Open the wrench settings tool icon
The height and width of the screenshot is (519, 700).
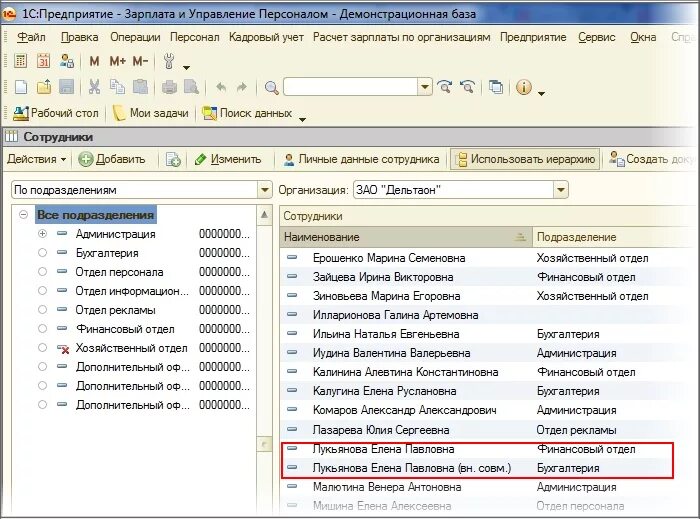coord(169,61)
